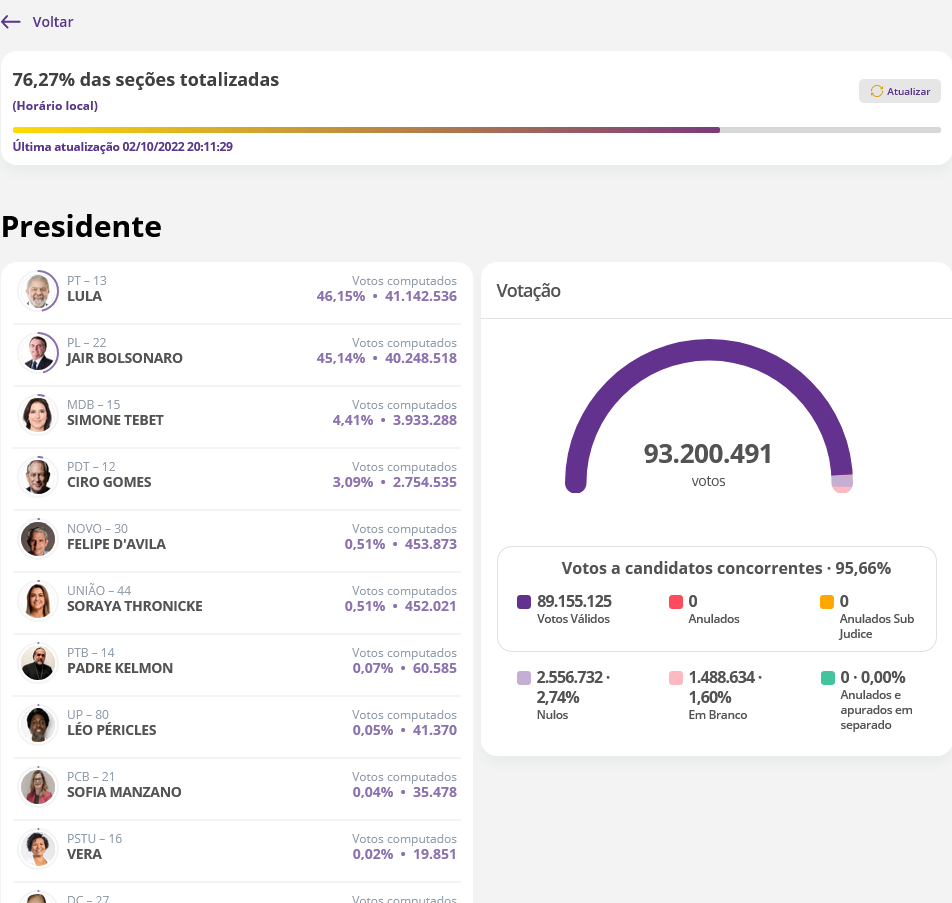
Task: Select the CIRO GOMES candidate name
Action: tap(109, 482)
